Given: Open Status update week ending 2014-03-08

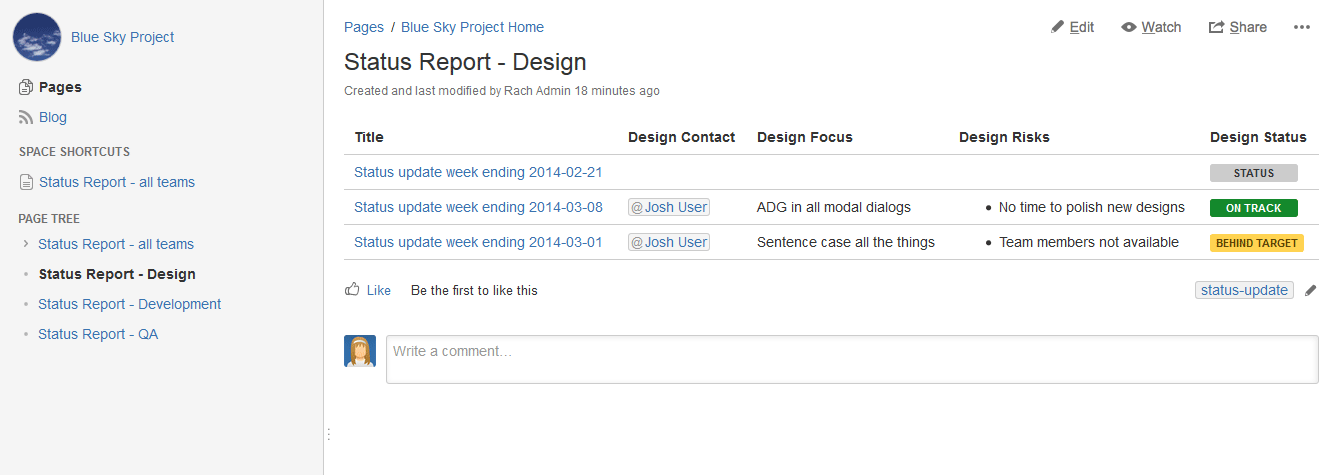Looking at the screenshot, I should tap(478, 207).
